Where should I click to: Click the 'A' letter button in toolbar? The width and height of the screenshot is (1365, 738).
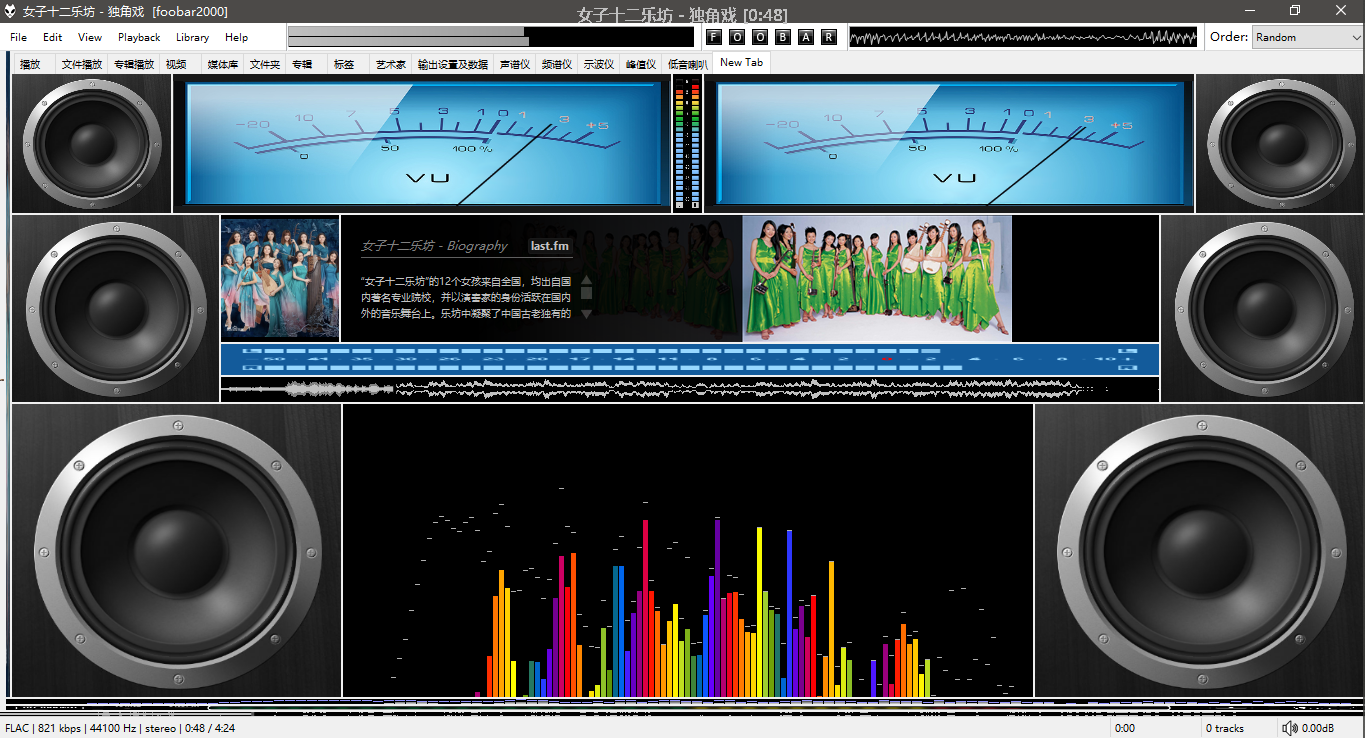pyautogui.click(x=806, y=37)
